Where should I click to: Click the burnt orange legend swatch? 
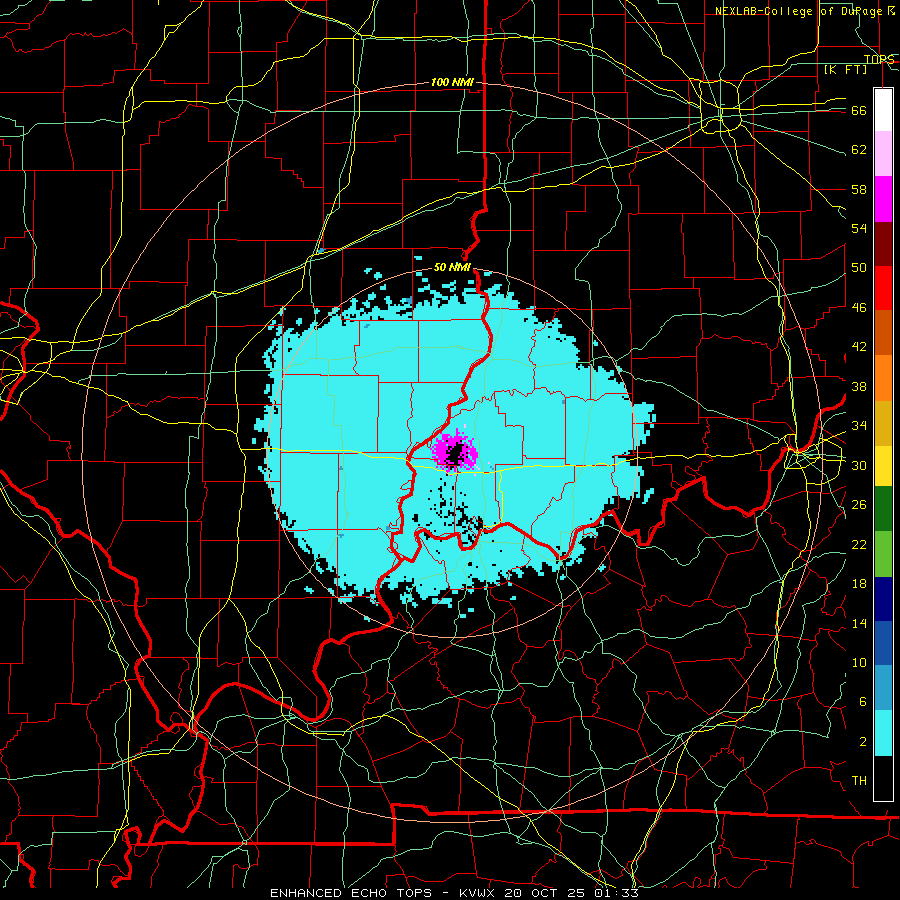pyautogui.click(x=883, y=332)
